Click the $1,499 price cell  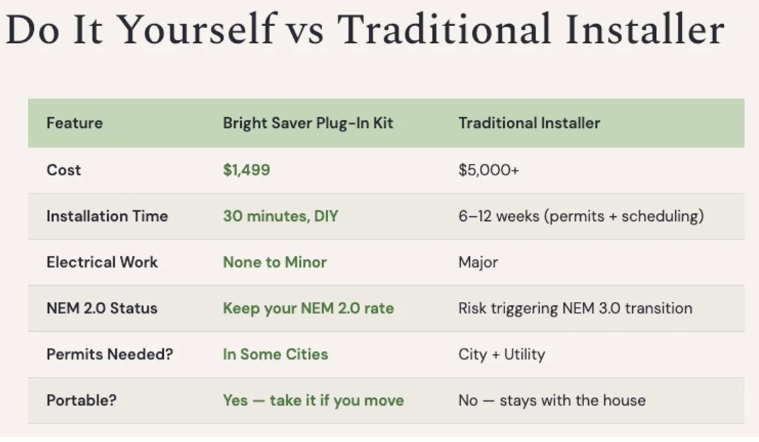click(x=246, y=170)
